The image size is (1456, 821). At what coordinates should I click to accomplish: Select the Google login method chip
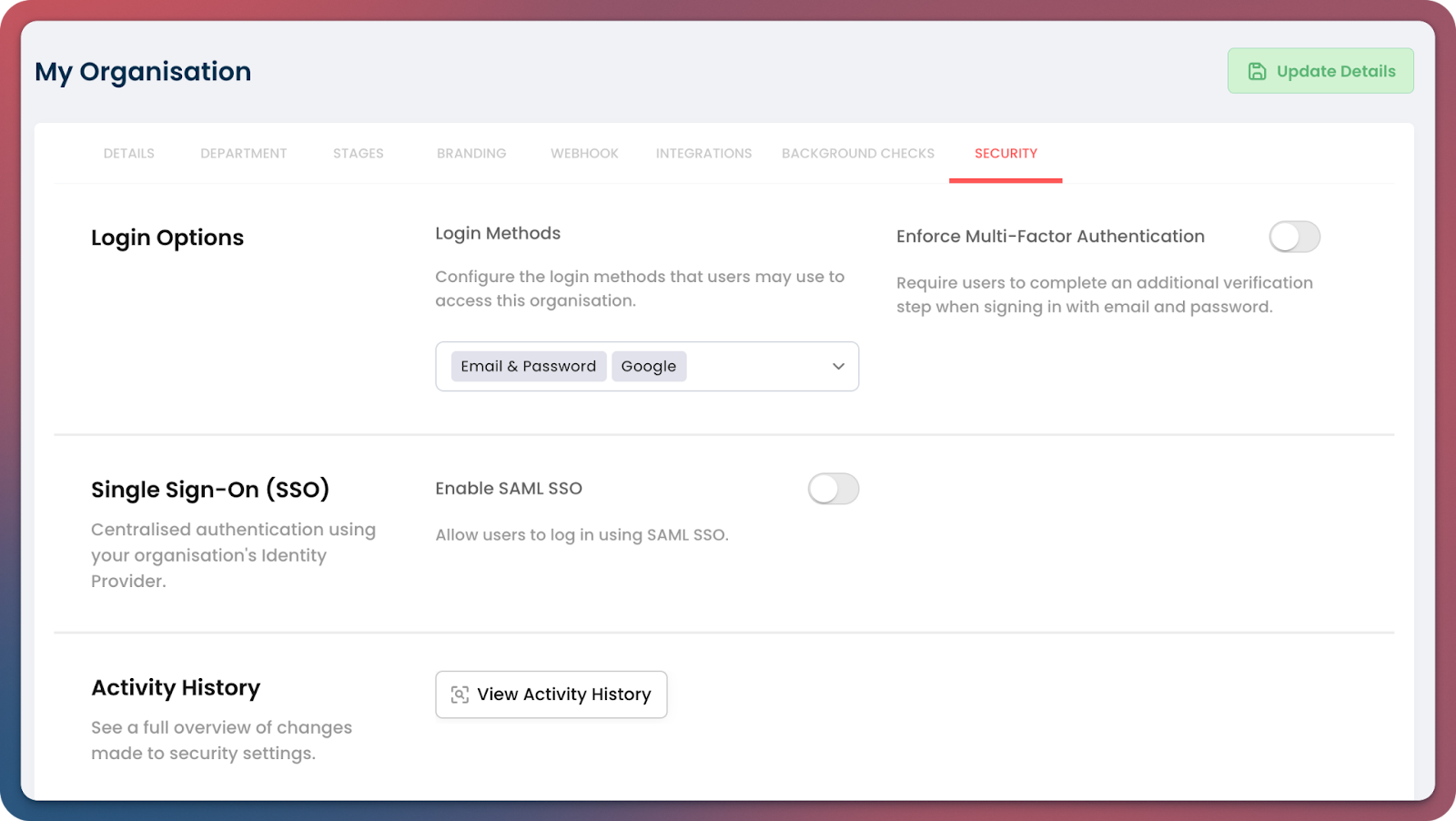(648, 366)
